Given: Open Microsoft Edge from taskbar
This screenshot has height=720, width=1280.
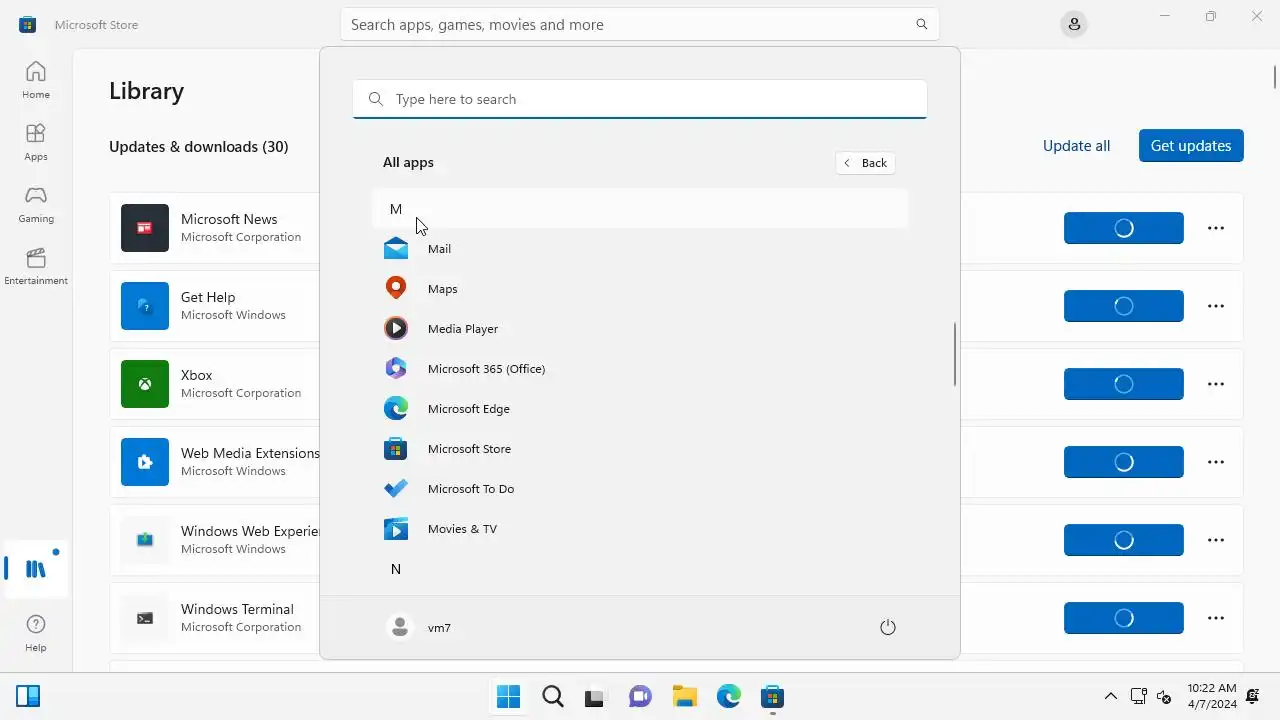Looking at the screenshot, I should point(728,697).
